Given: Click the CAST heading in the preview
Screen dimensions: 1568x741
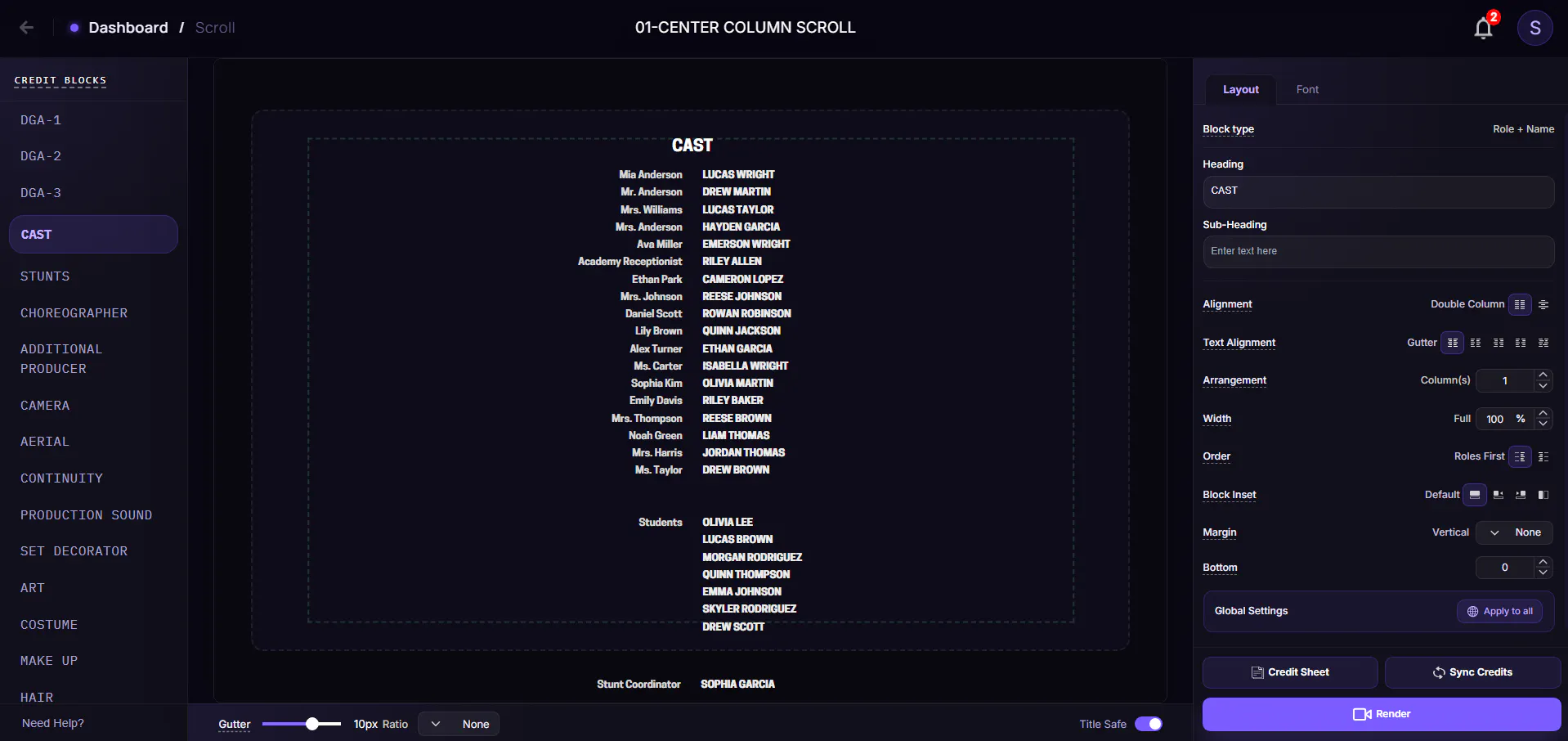Looking at the screenshot, I should pyautogui.click(x=692, y=146).
